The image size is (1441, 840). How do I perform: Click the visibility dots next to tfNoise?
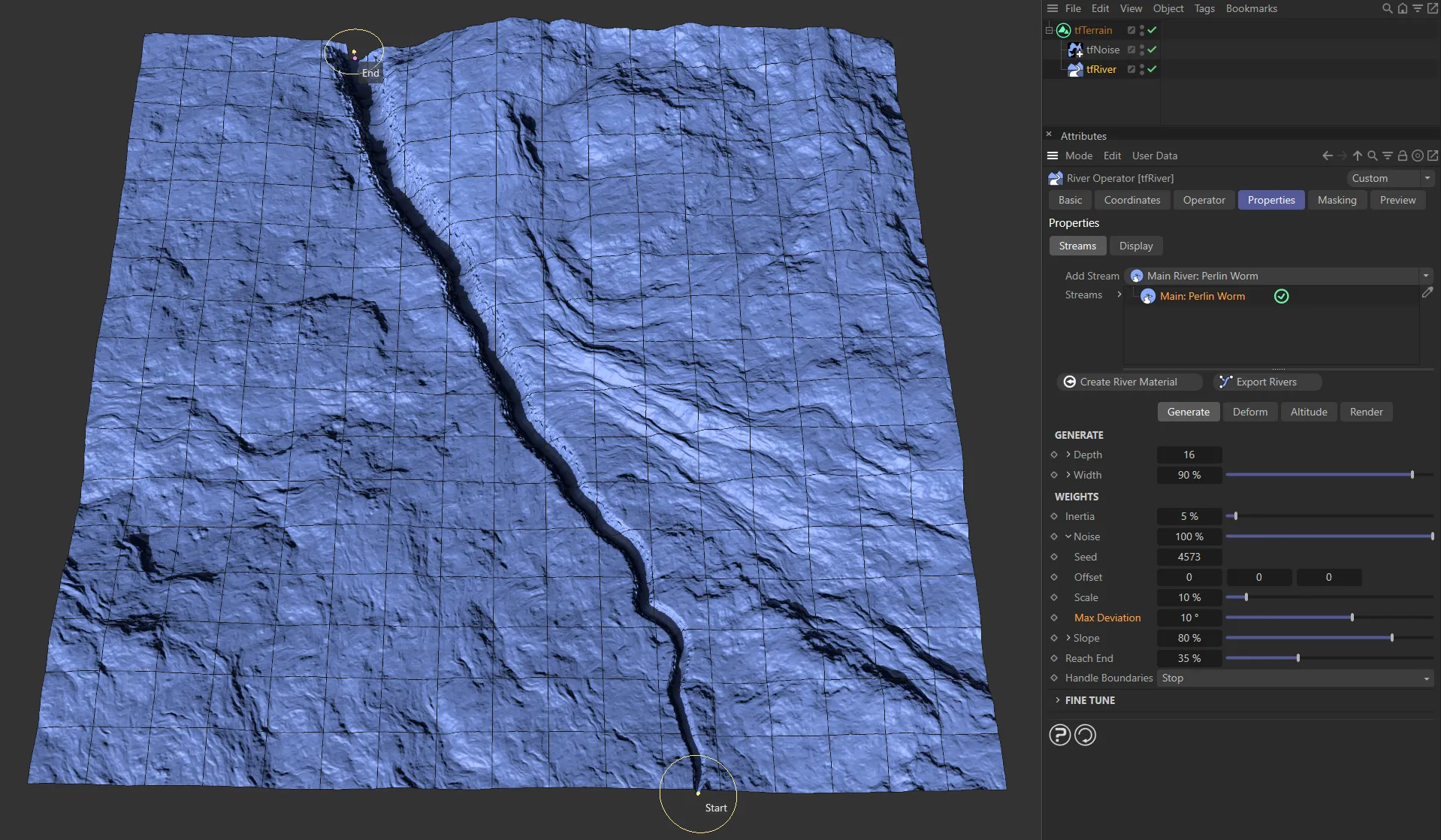[x=1141, y=50]
